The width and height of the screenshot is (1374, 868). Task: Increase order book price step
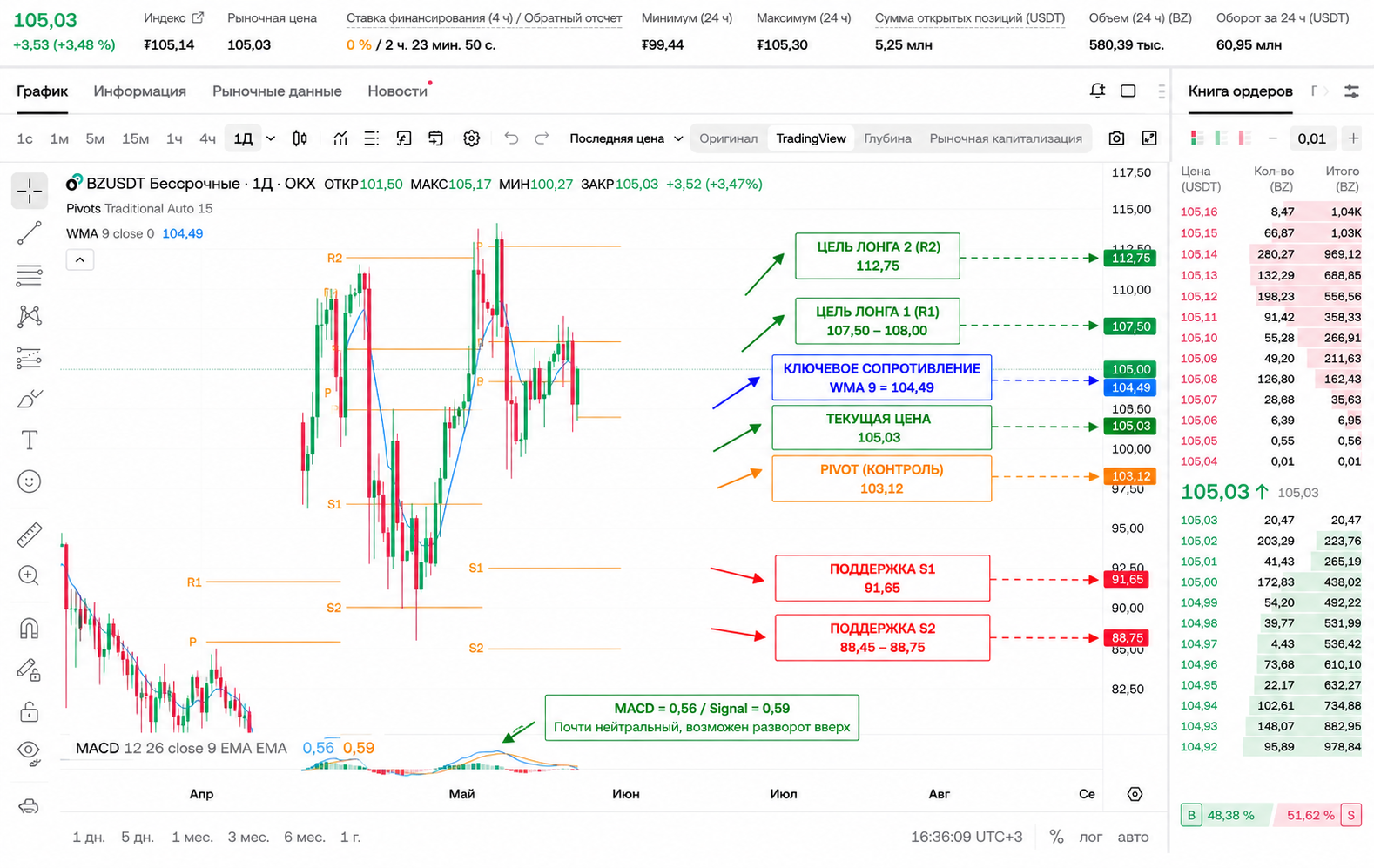pyautogui.click(x=1353, y=138)
